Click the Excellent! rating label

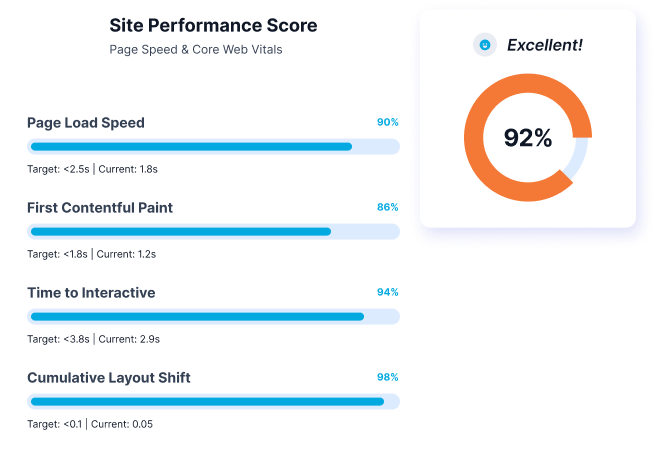[x=544, y=45]
